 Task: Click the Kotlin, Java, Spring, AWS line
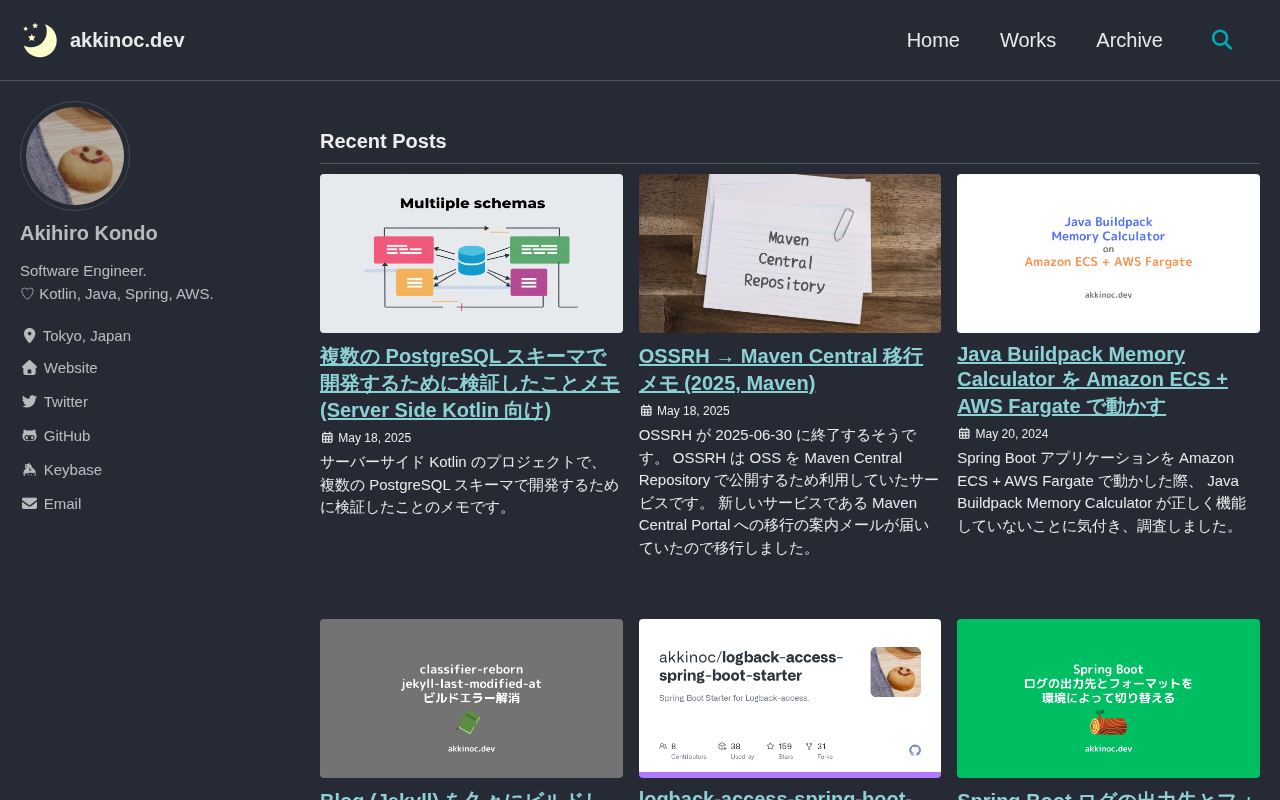pos(117,294)
